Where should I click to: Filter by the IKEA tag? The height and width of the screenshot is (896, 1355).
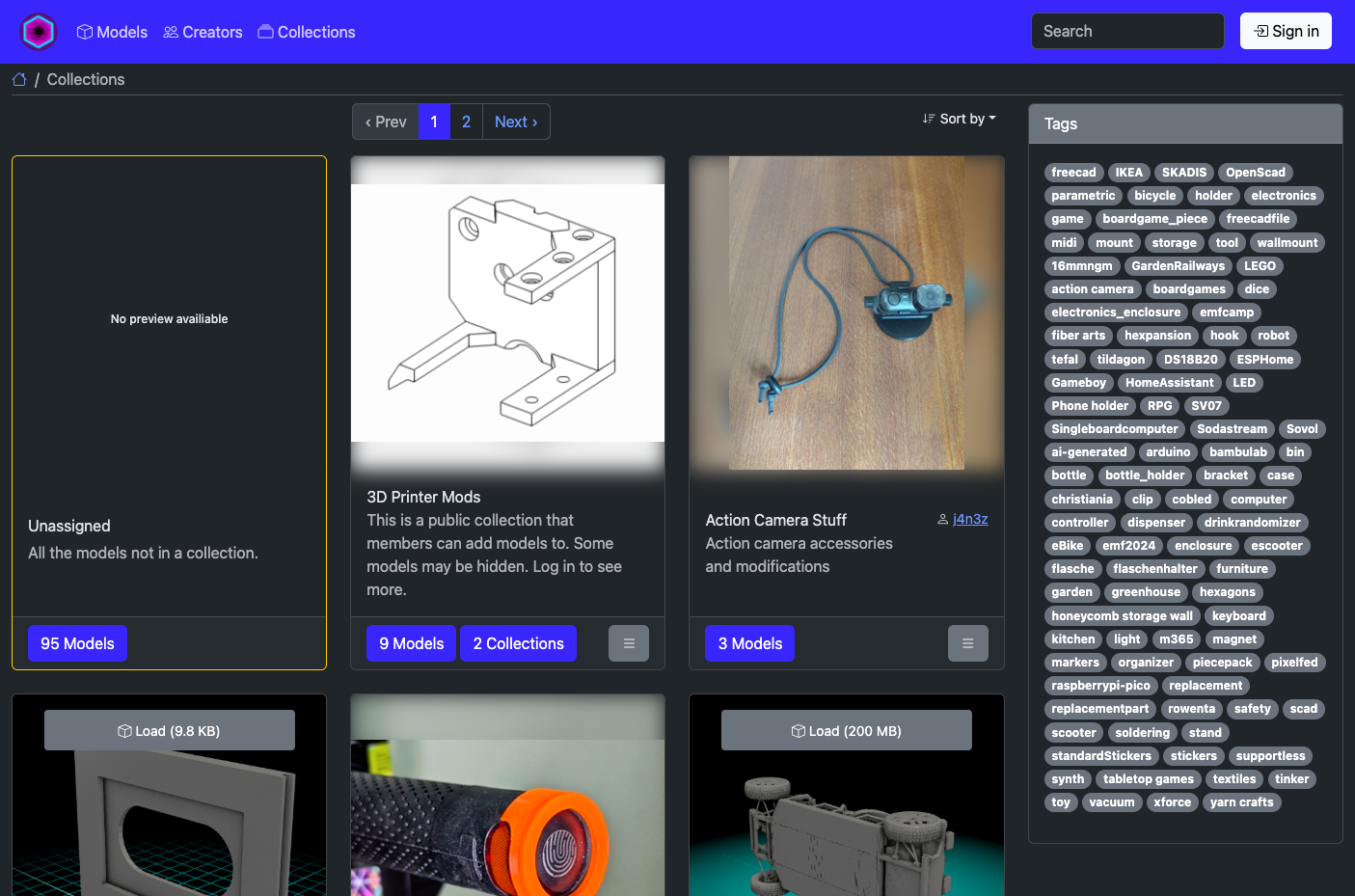[x=1128, y=173]
